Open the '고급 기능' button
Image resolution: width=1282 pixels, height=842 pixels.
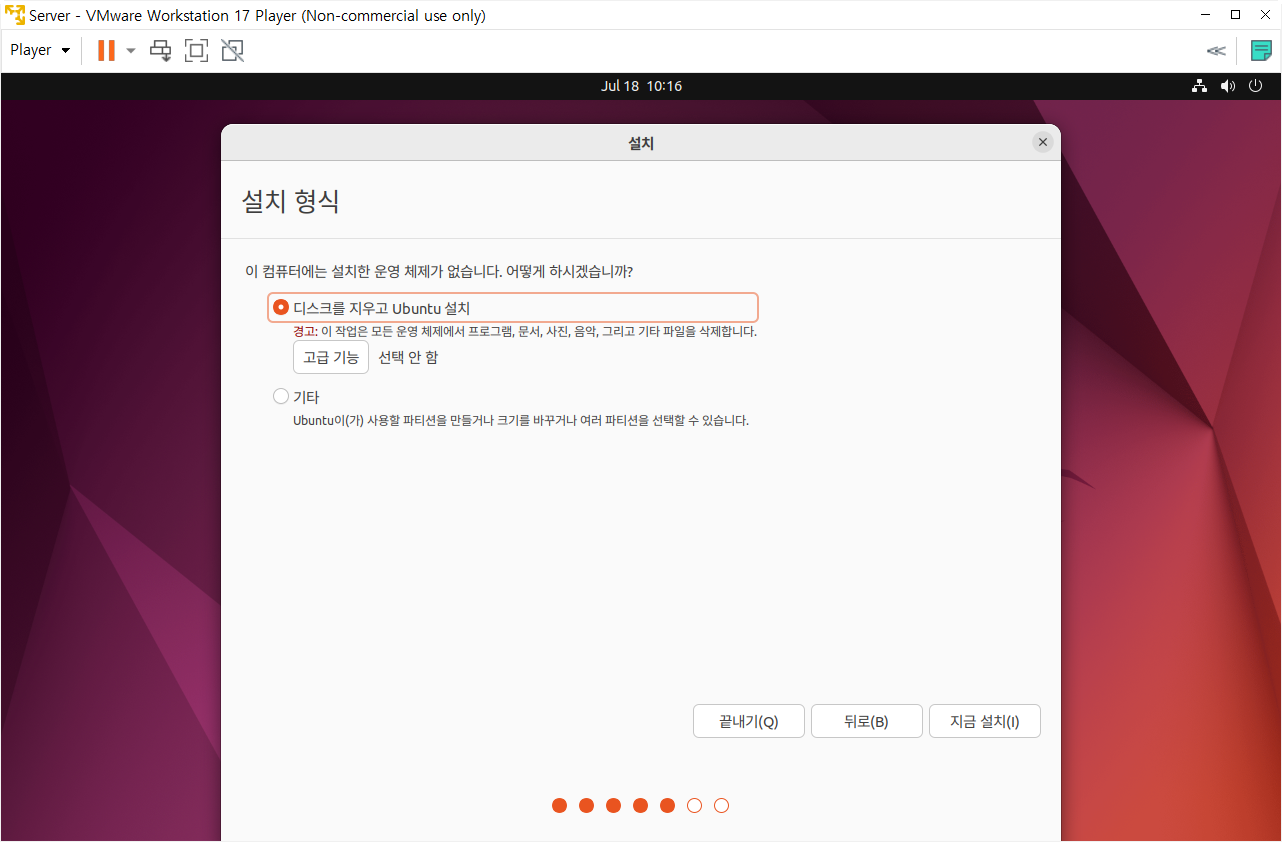point(331,357)
